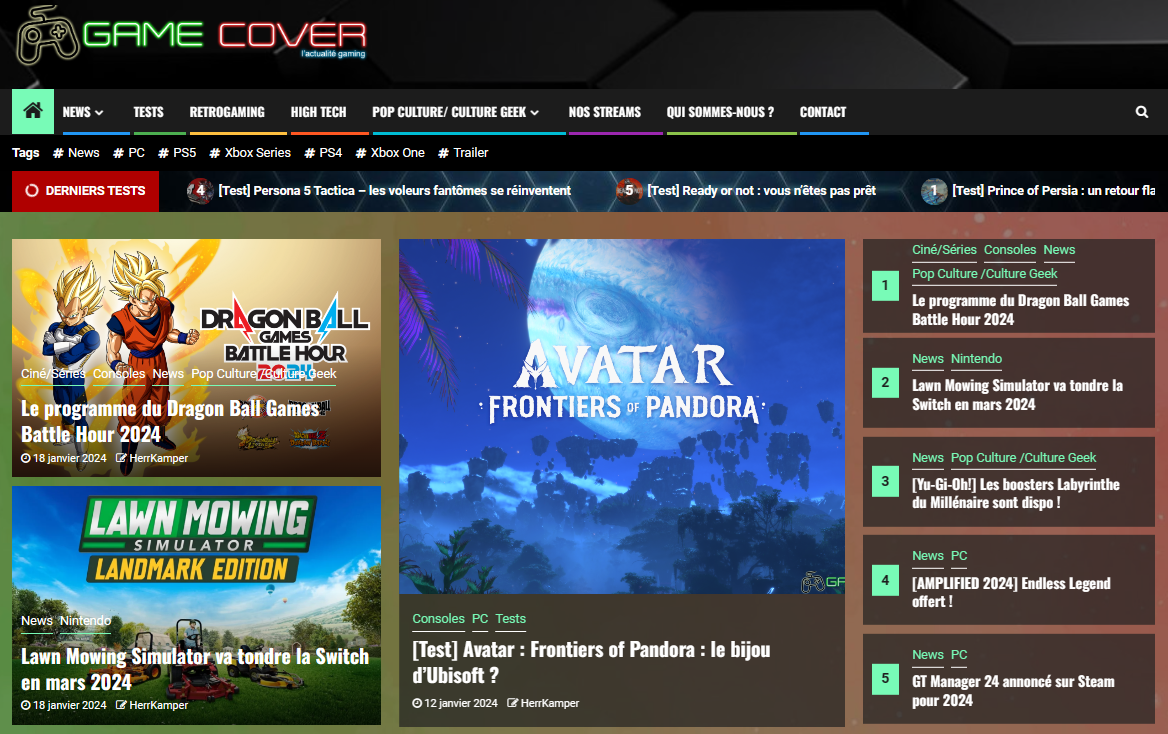Select the # PS4 tag

323,153
